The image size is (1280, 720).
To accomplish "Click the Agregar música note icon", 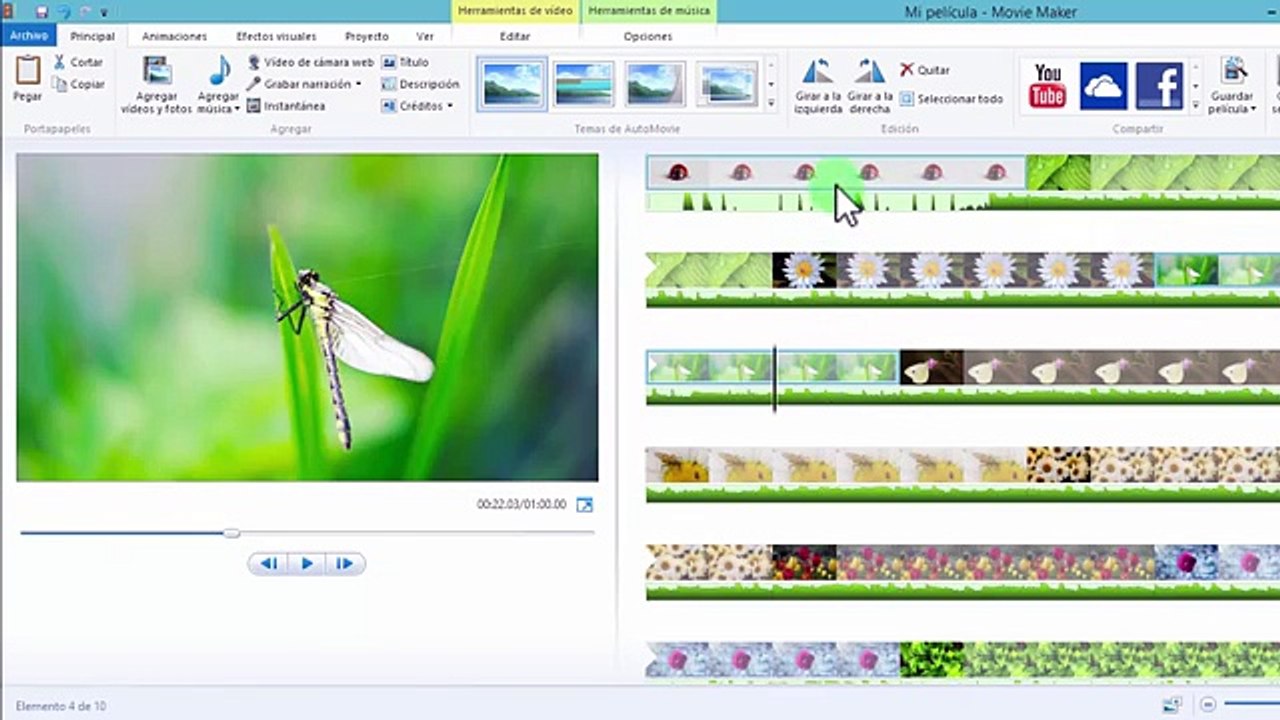I will pos(219,71).
